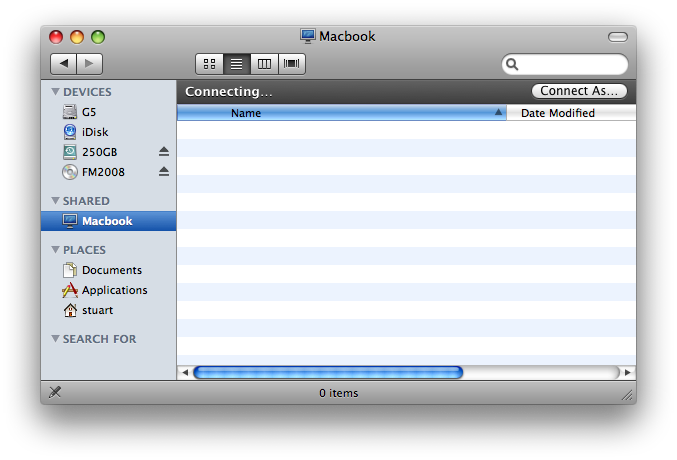
Task: Open iDisk from the sidebar
Action: (x=94, y=132)
